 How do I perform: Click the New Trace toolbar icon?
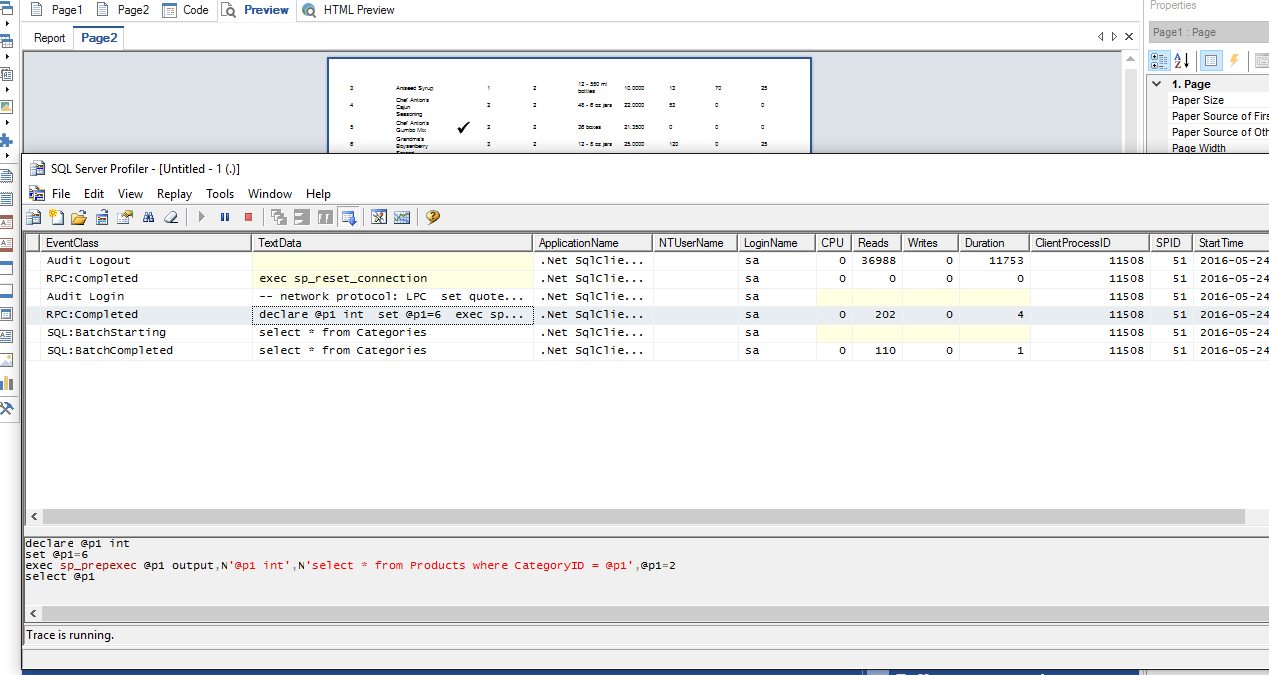[x=34, y=217]
